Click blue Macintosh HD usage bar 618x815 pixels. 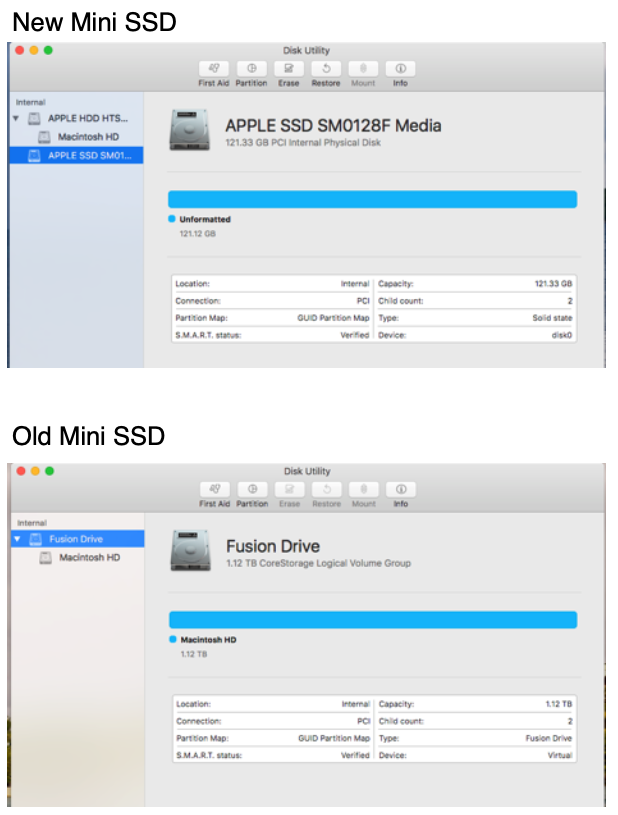point(373,620)
